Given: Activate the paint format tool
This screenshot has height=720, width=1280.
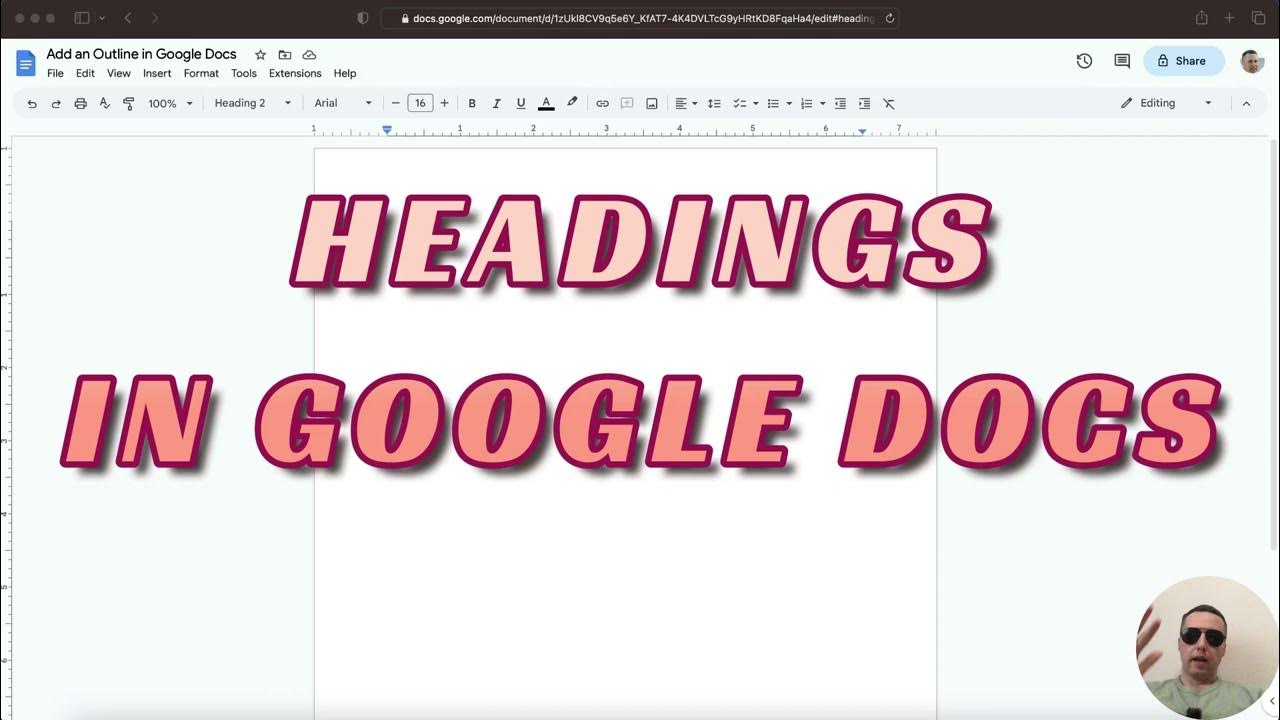Looking at the screenshot, I should pos(128,103).
